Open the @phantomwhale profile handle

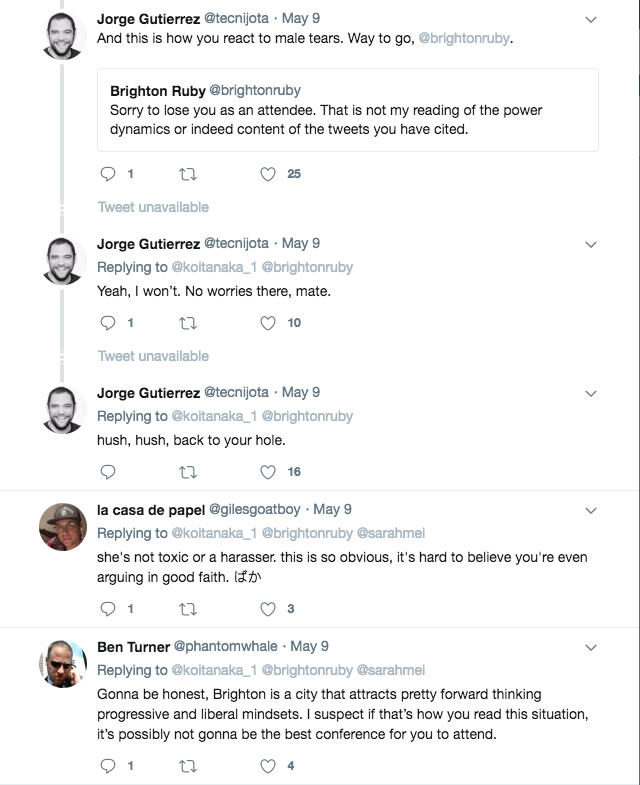coord(225,646)
